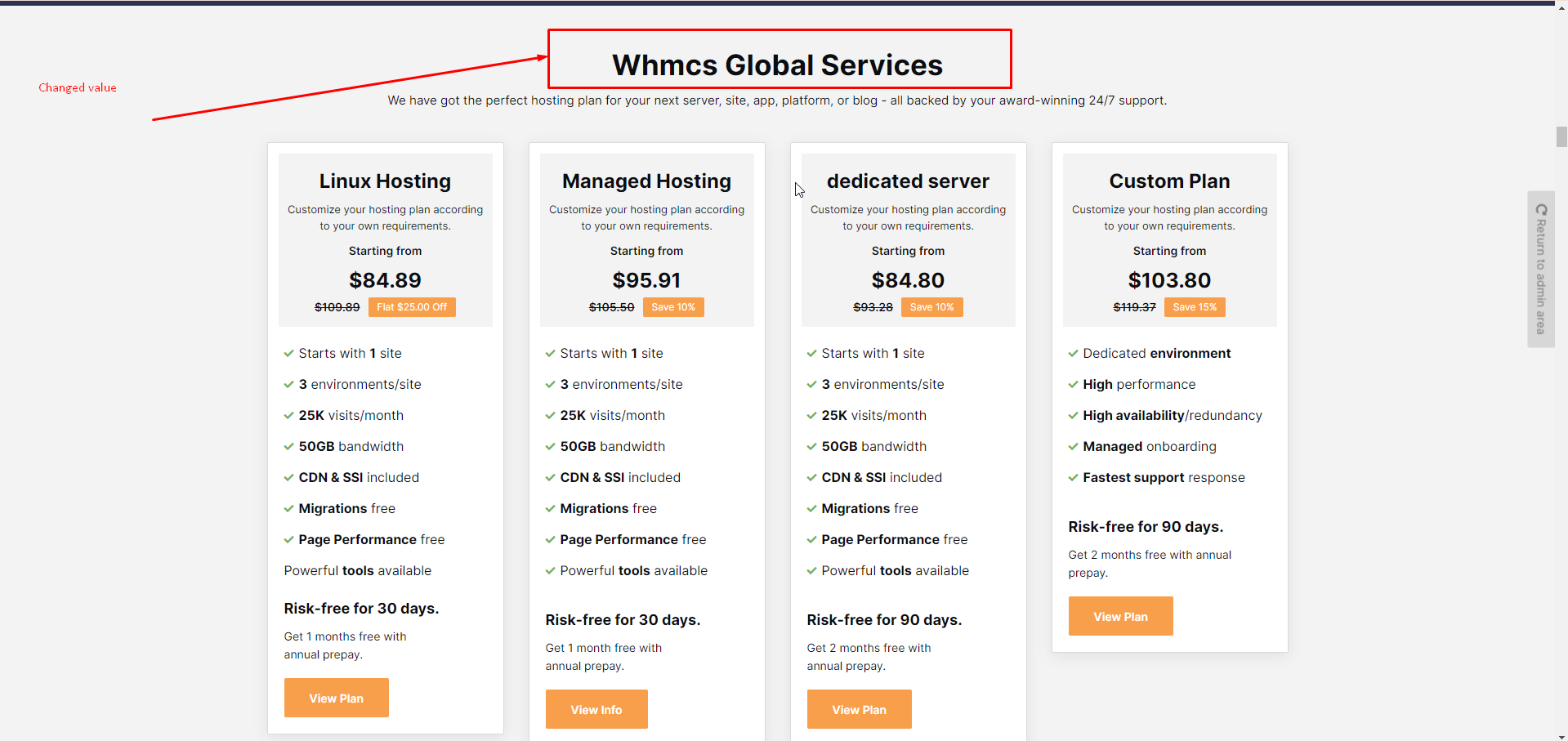Click the Return to admin area icon
This screenshot has width=1568, height=741.
[1541, 210]
